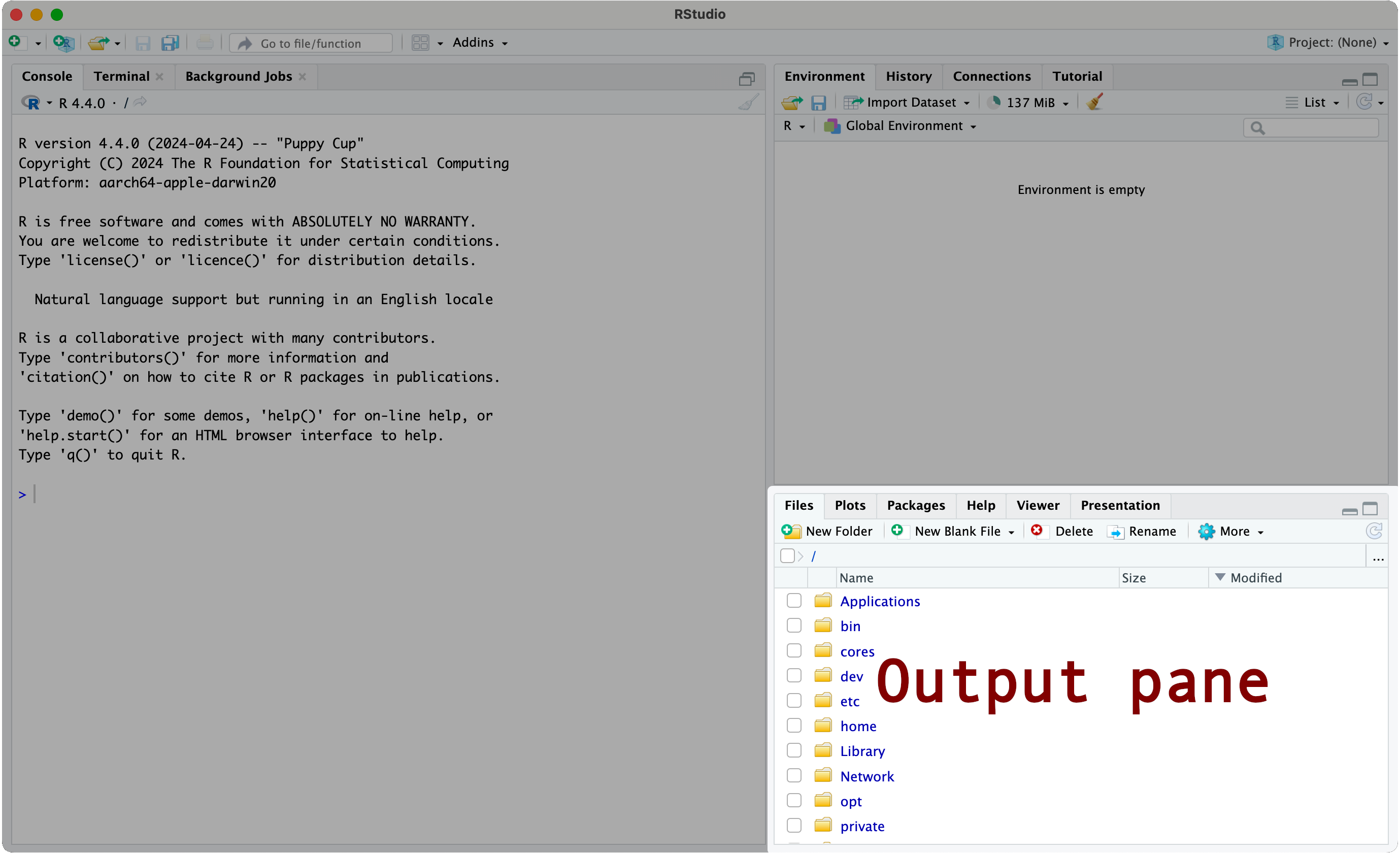Save workspace using Environment floppy disk icon
The height and width of the screenshot is (853, 1400).
[x=818, y=103]
